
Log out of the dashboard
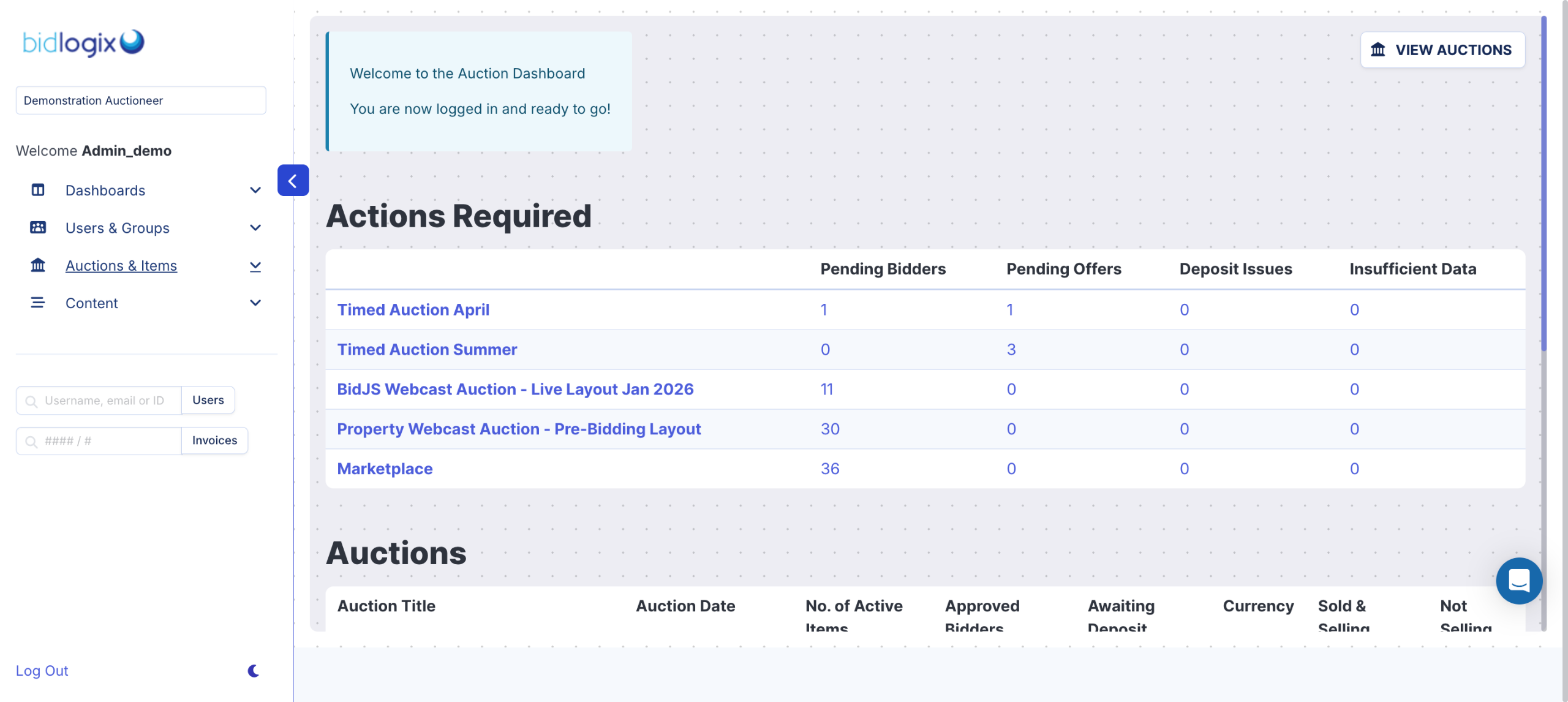tap(42, 671)
